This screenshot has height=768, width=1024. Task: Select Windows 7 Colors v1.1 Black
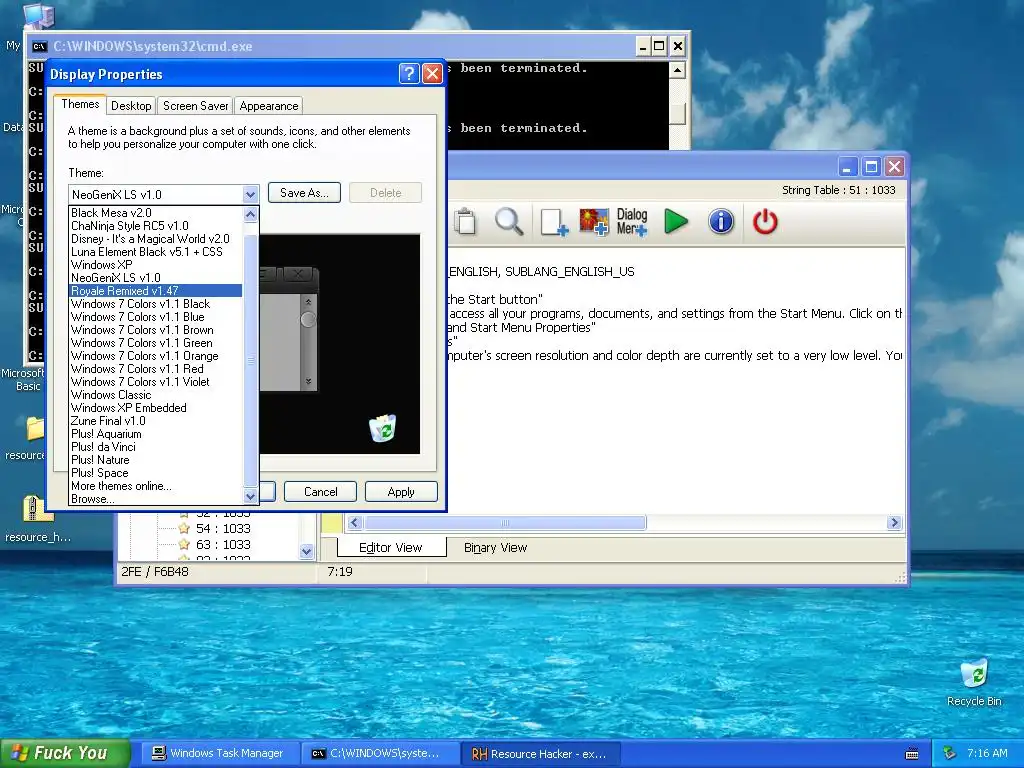(x=155, y=304)
